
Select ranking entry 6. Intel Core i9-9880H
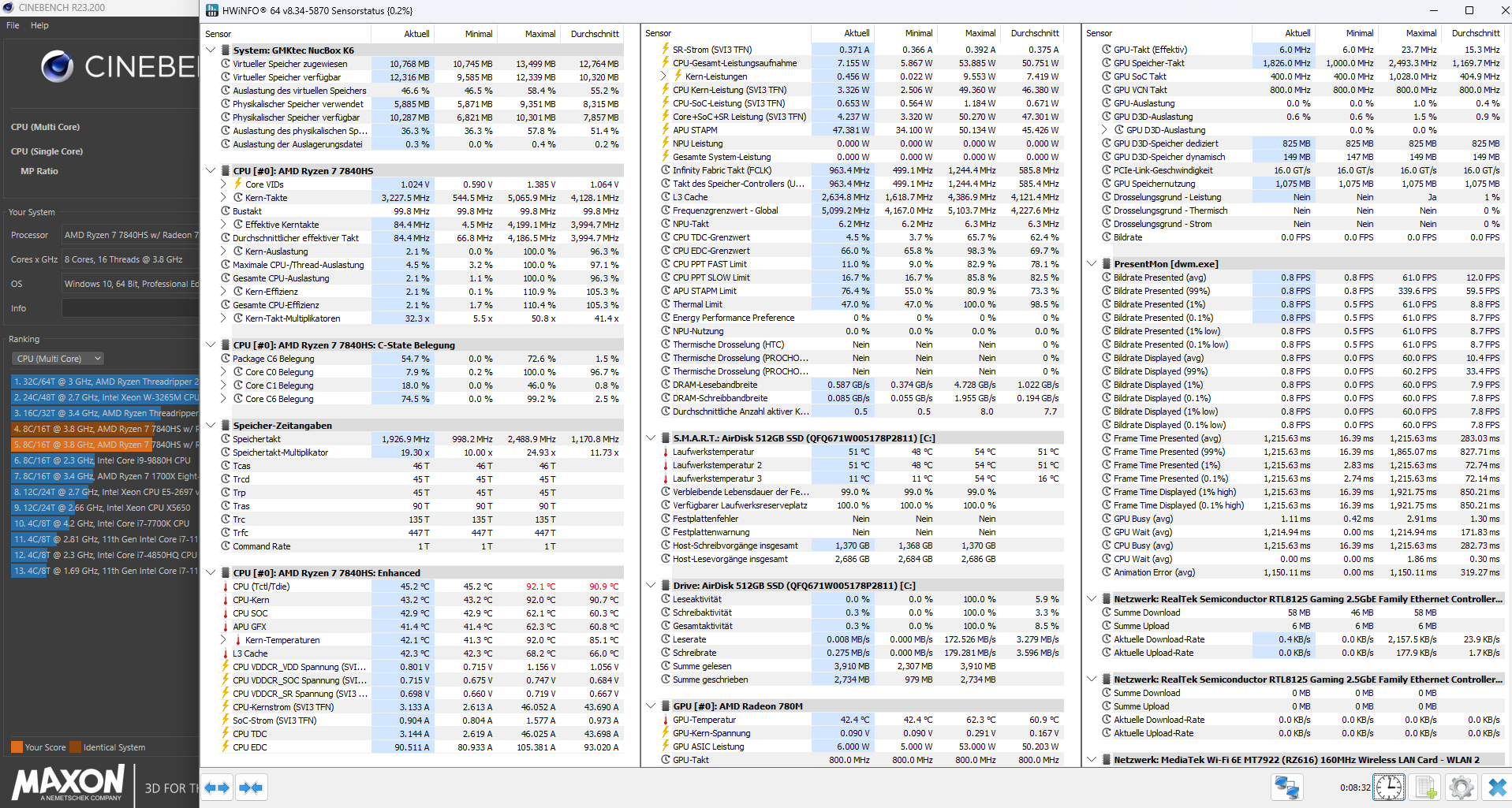[105, 460]
